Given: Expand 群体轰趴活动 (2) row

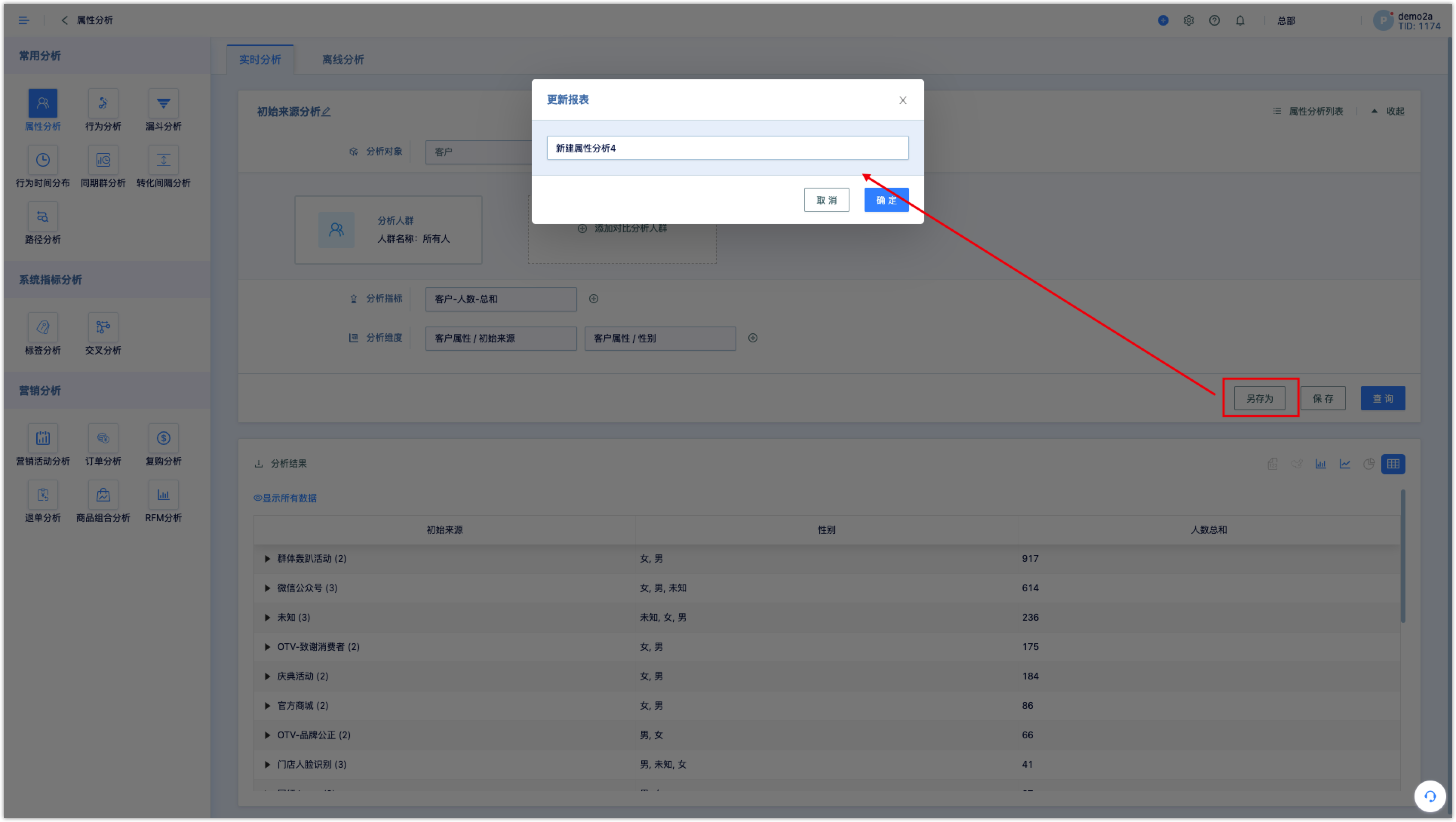Looking at the screenshot, I should (267, 558).
